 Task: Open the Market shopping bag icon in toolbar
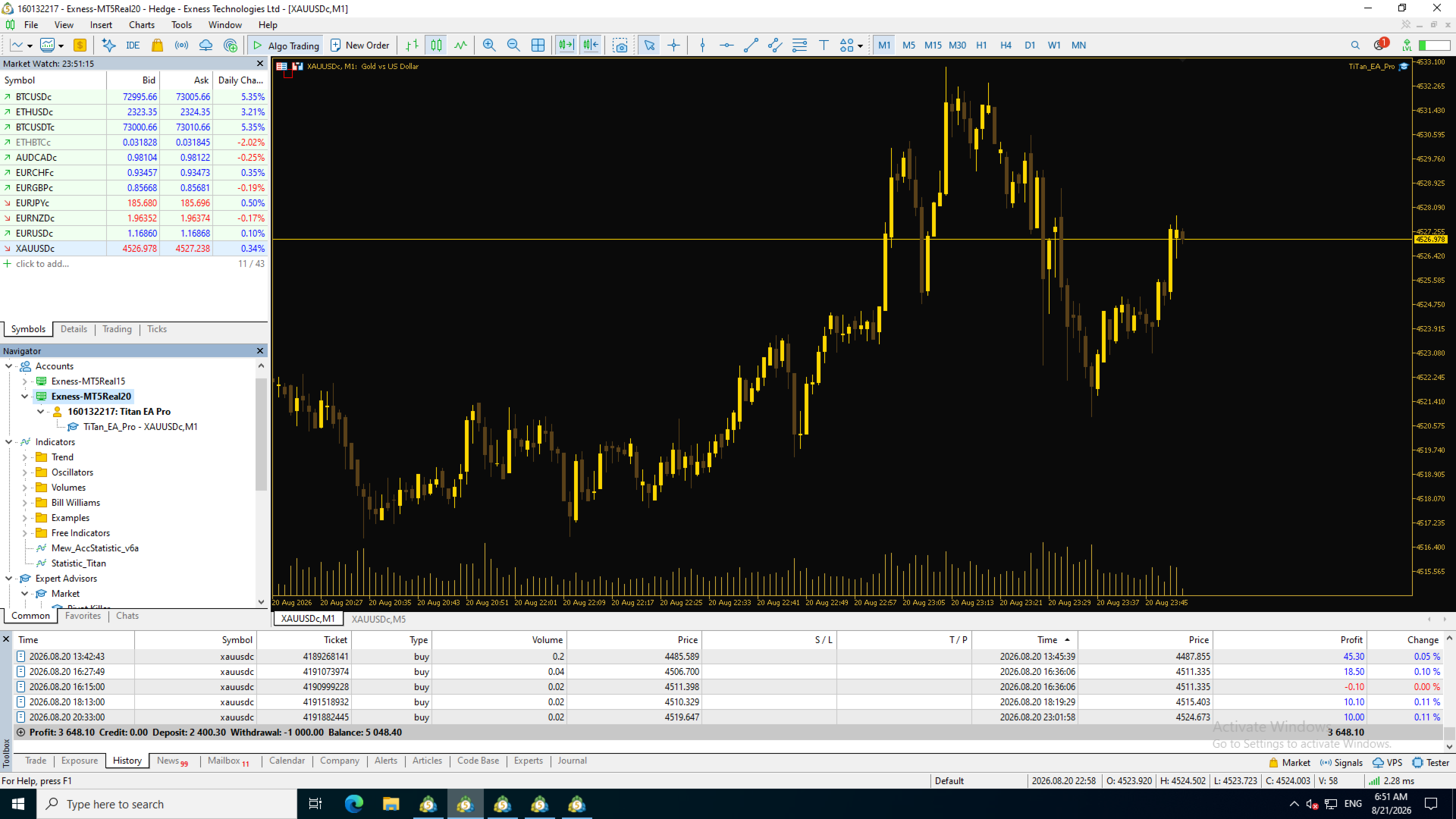pos(158,45)
